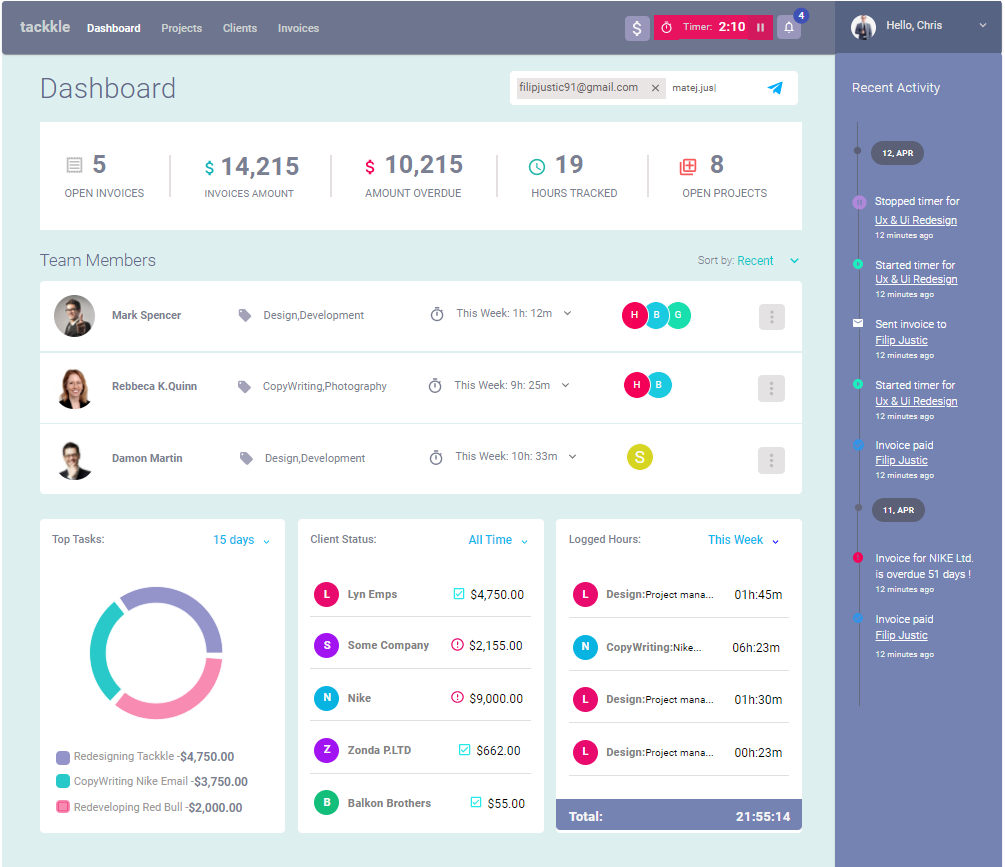Click the tag icon in Damon Martin's row
Viewport: 1005px width, 867px height.
point(245,458)
